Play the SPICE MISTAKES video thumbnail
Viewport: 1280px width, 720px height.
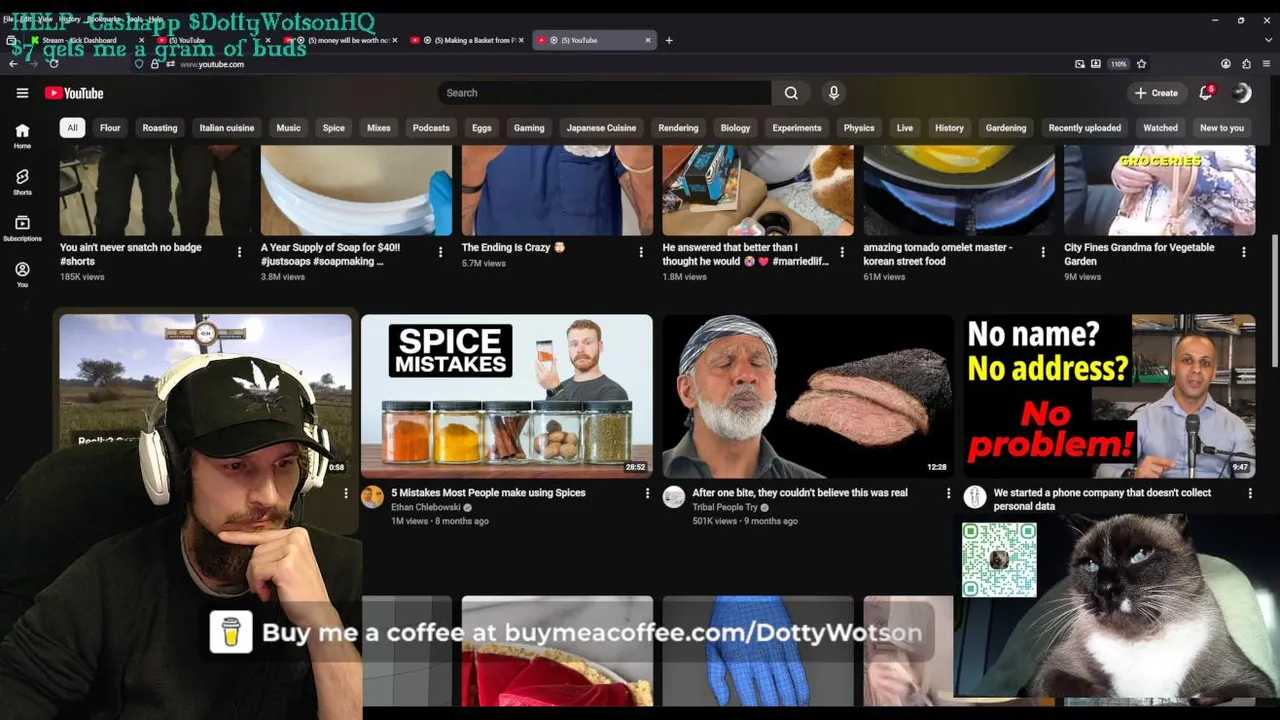507,396
